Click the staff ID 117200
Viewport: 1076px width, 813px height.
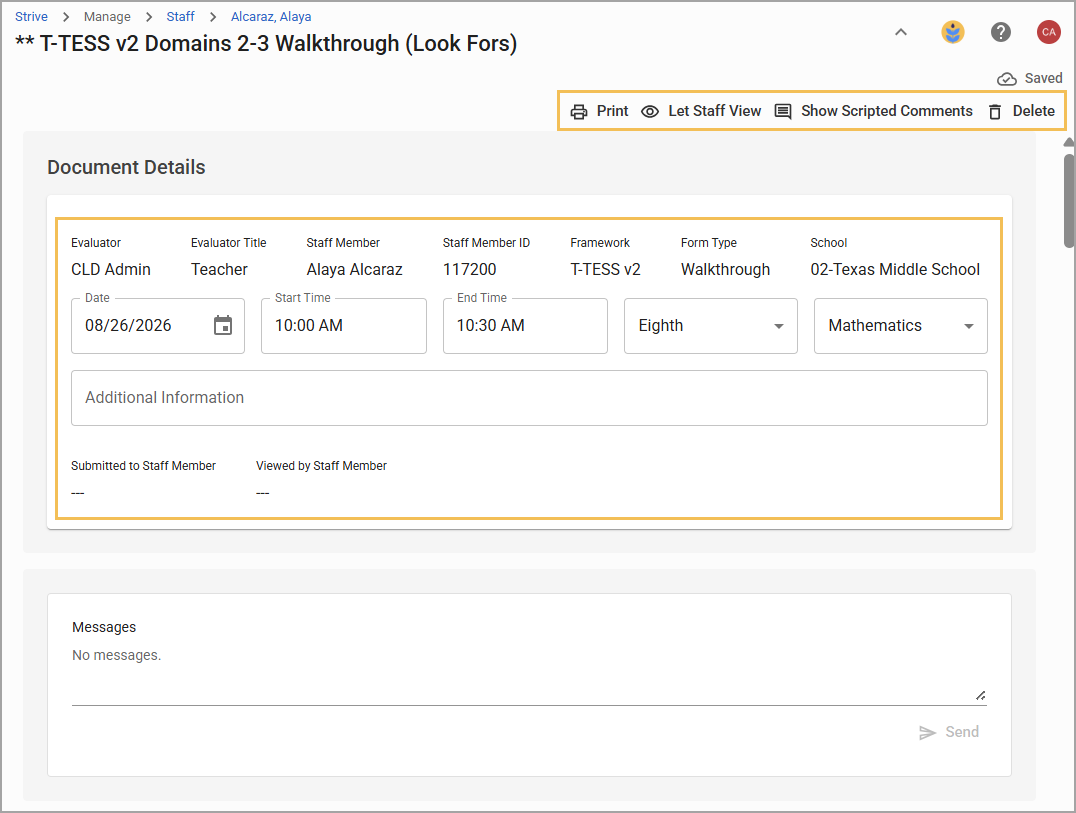(469, 270)
